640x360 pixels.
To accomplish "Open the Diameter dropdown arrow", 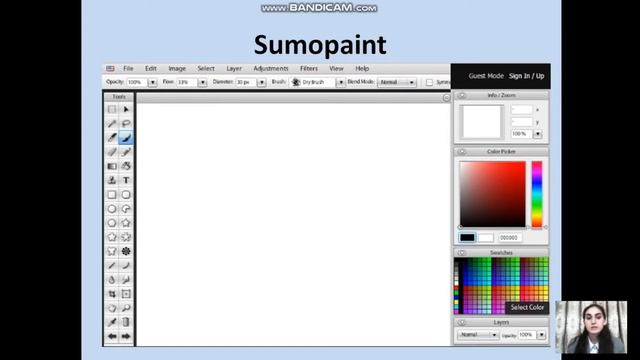I will (x=262, y=82).
